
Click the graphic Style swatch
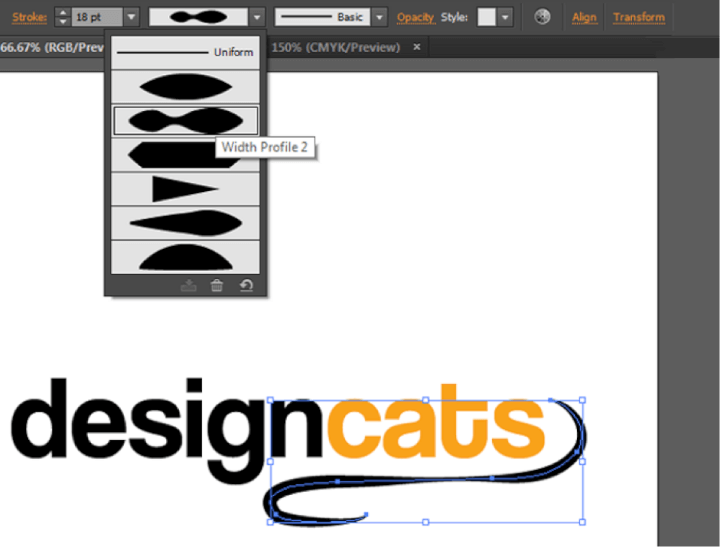coord(487,17)
